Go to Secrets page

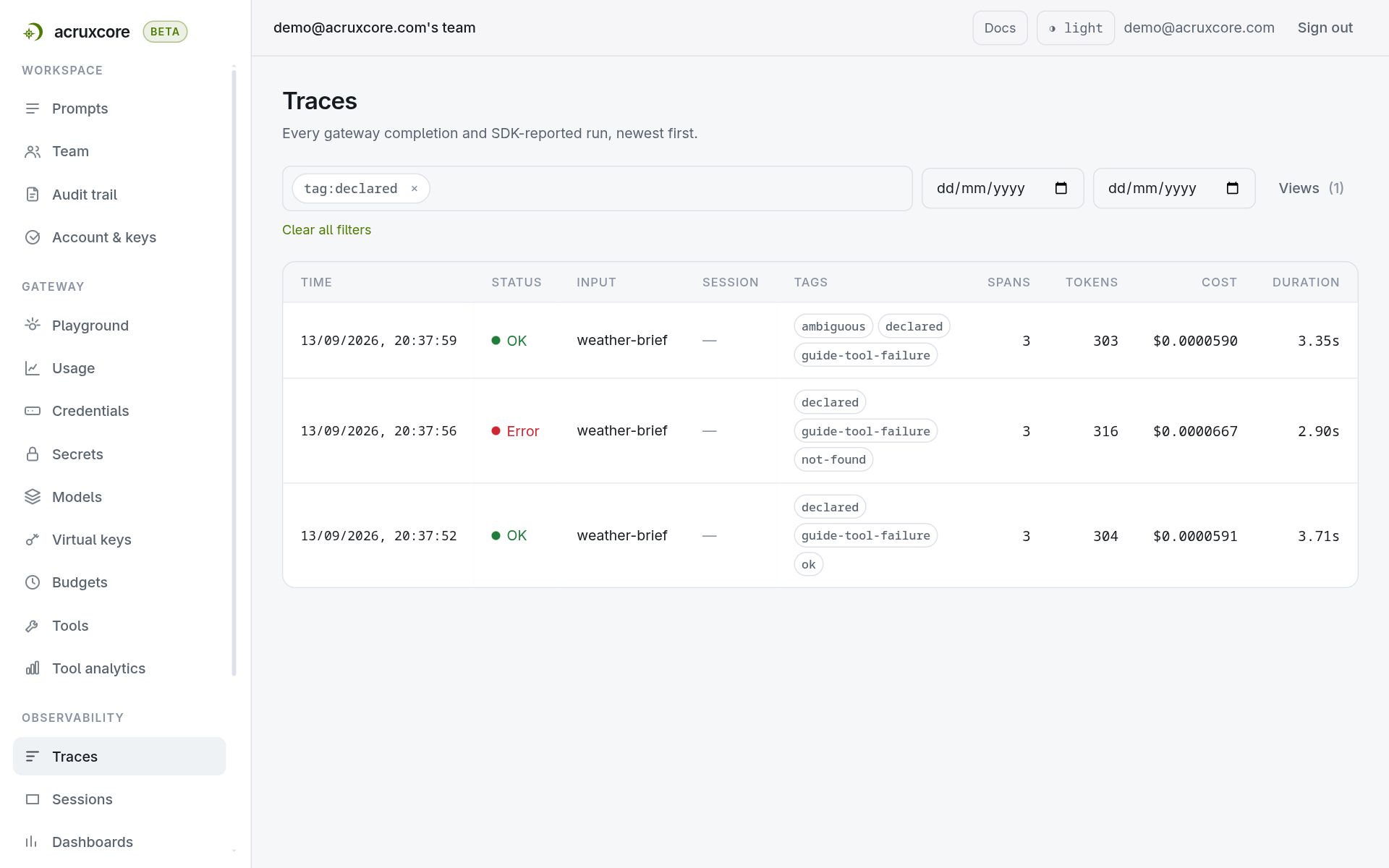coord(119,454)
